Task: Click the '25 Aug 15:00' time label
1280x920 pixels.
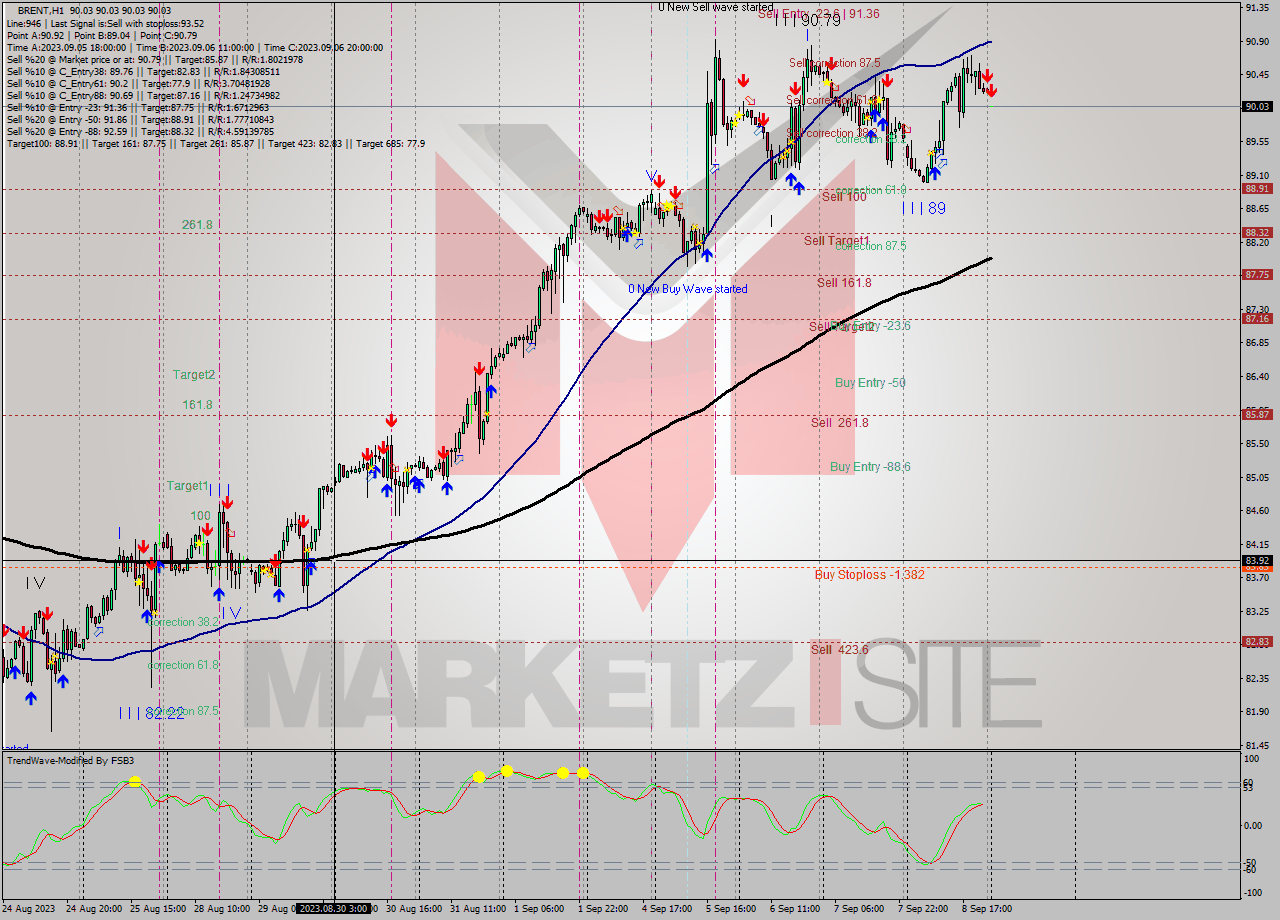Action: click(x=159, y=909)
